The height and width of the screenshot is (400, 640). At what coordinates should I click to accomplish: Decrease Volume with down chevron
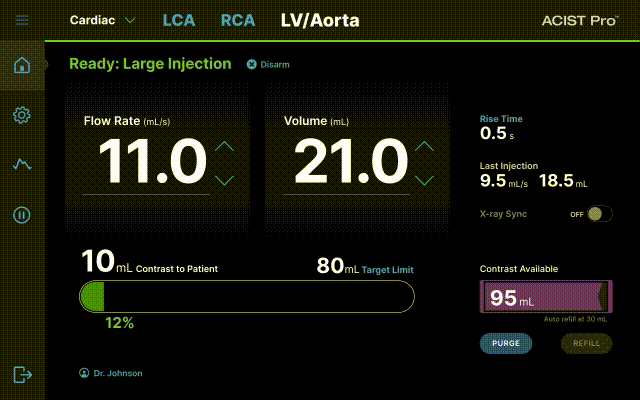[x=425, y=180]
